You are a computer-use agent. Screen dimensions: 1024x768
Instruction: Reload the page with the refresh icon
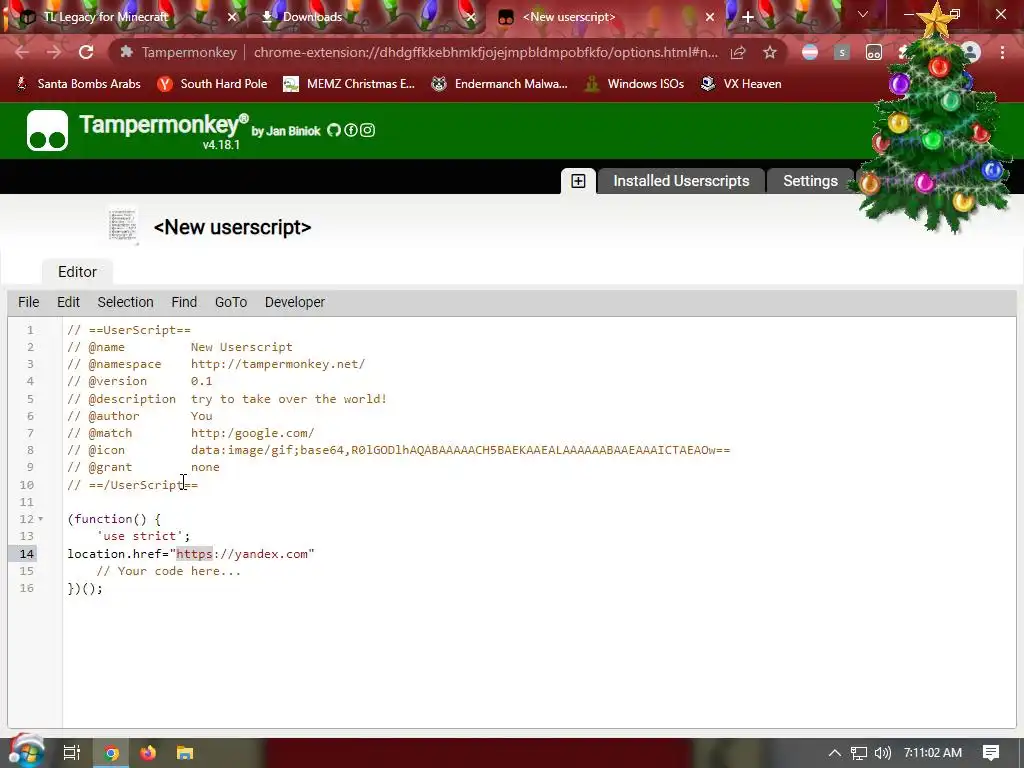pyautogui.click(x=86, y=52)
